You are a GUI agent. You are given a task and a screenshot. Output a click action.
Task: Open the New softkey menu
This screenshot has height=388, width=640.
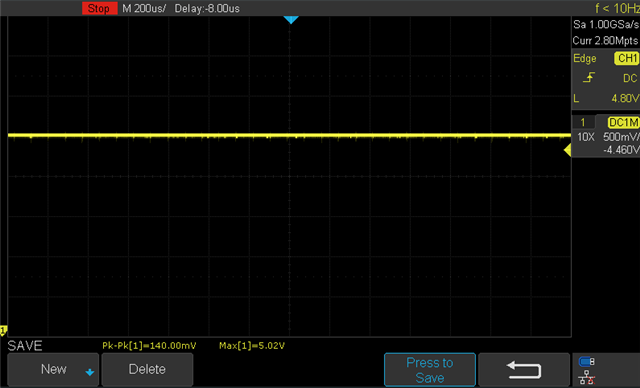53,370
